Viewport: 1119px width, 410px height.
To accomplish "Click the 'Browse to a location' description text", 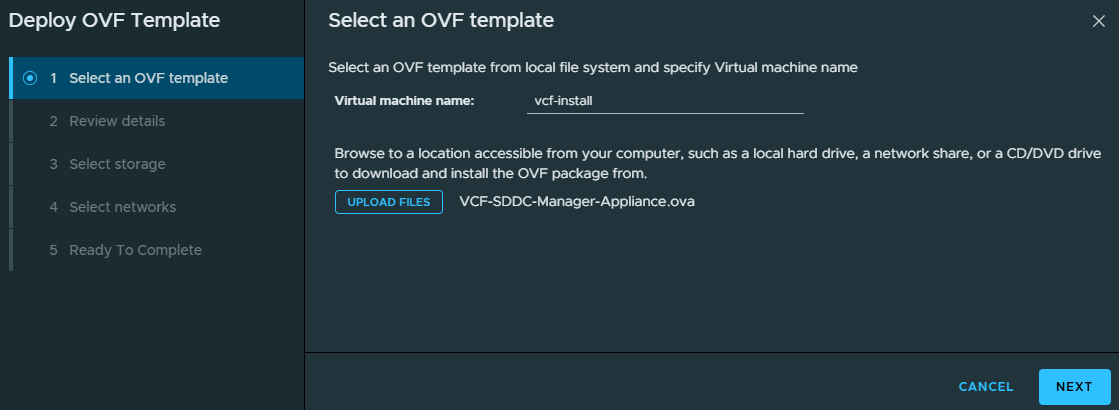I will pos(718,163).
